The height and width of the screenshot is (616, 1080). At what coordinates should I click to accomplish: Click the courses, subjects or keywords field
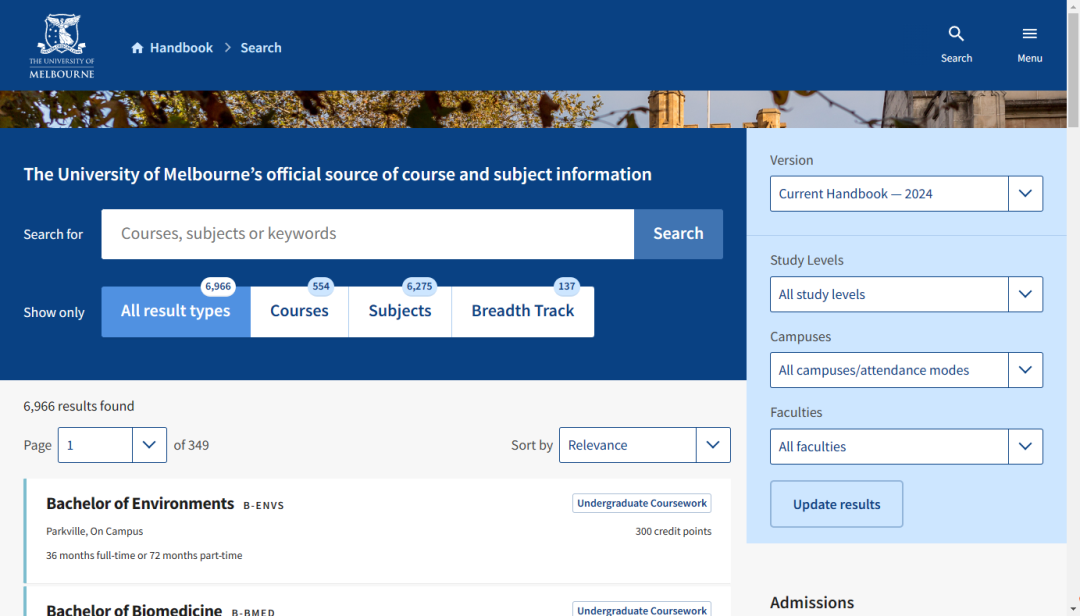367,234
